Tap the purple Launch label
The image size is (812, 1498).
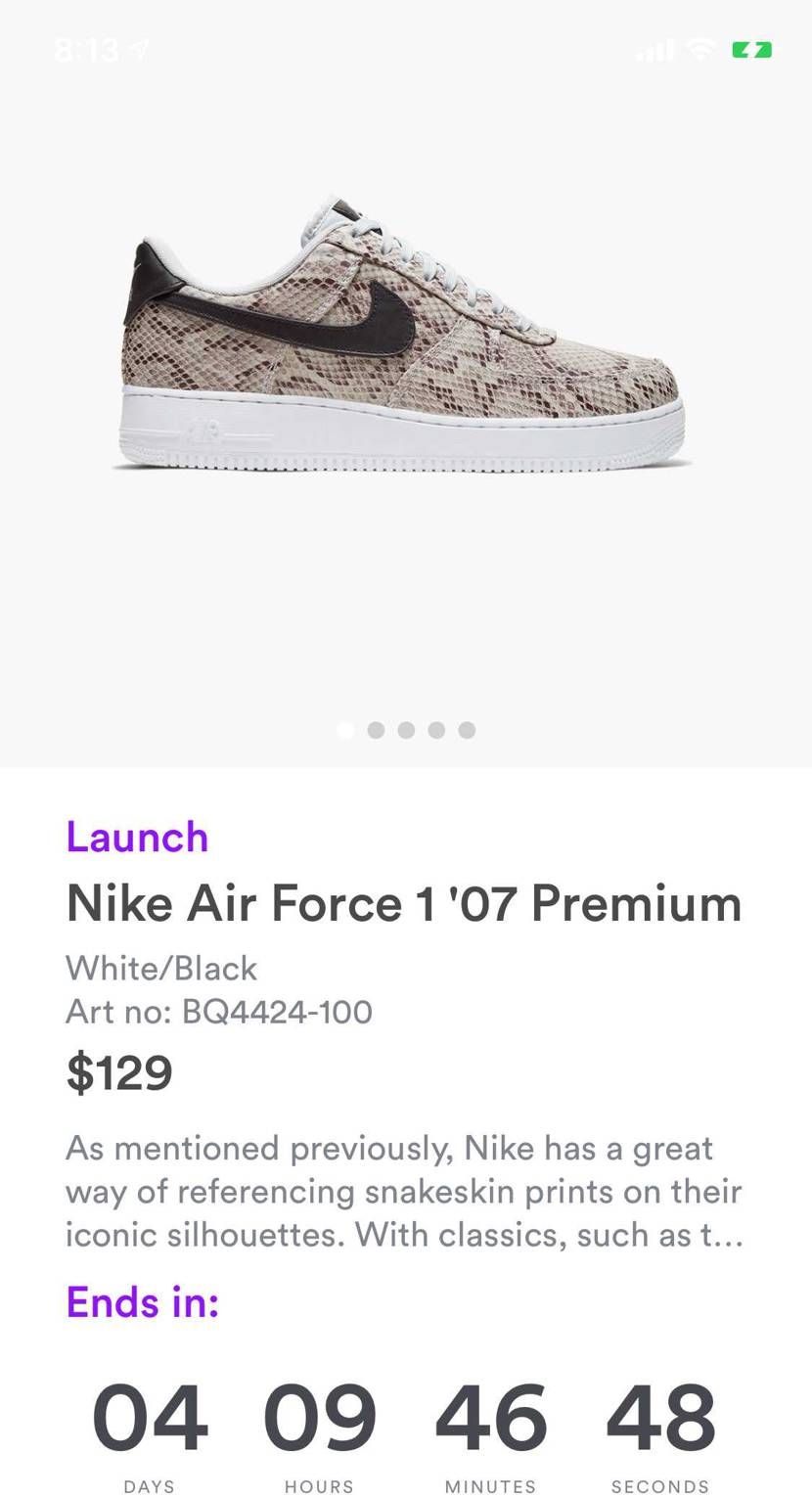coord(137,838)
